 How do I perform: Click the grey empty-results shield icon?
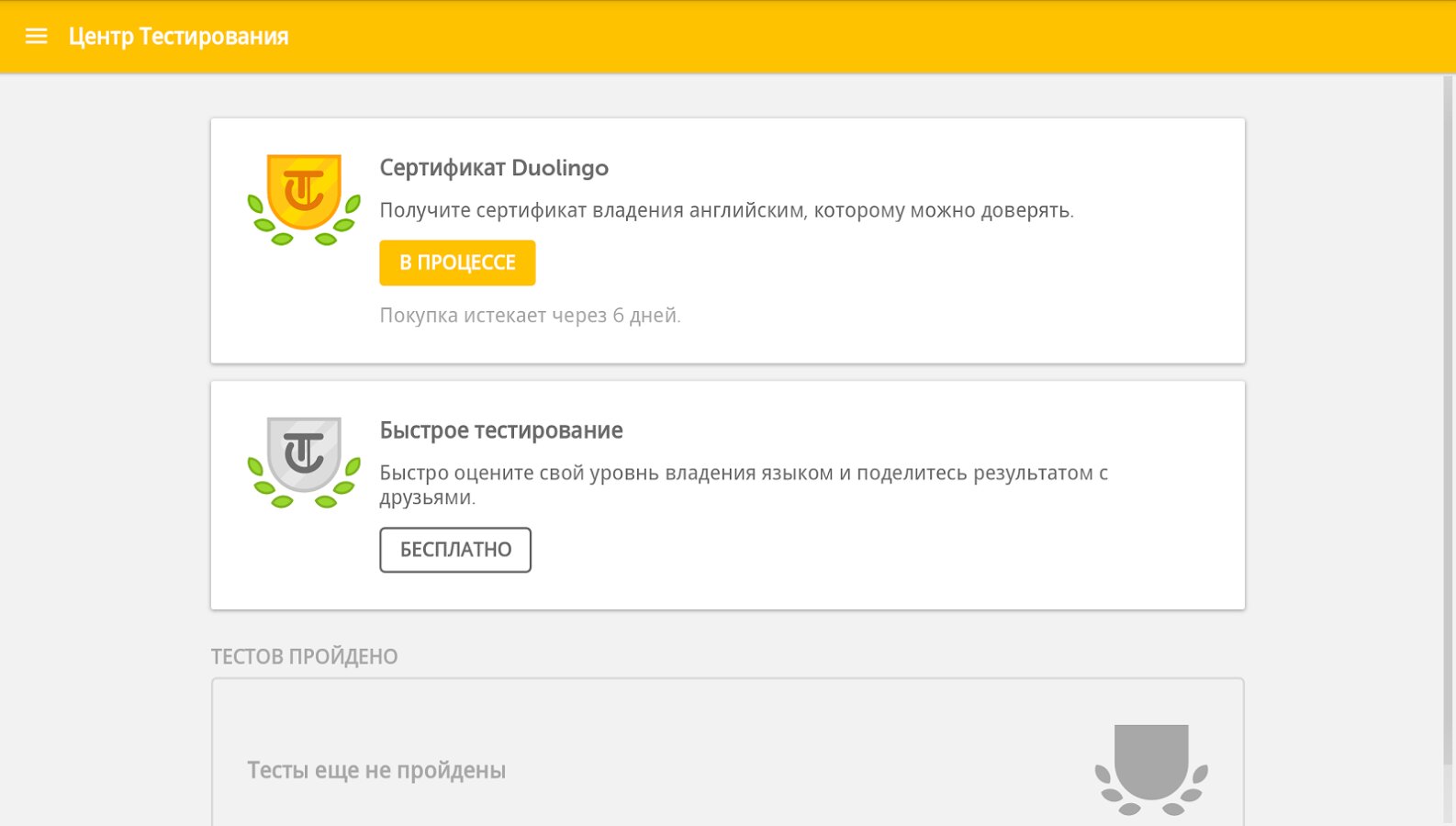(1151, 767)
